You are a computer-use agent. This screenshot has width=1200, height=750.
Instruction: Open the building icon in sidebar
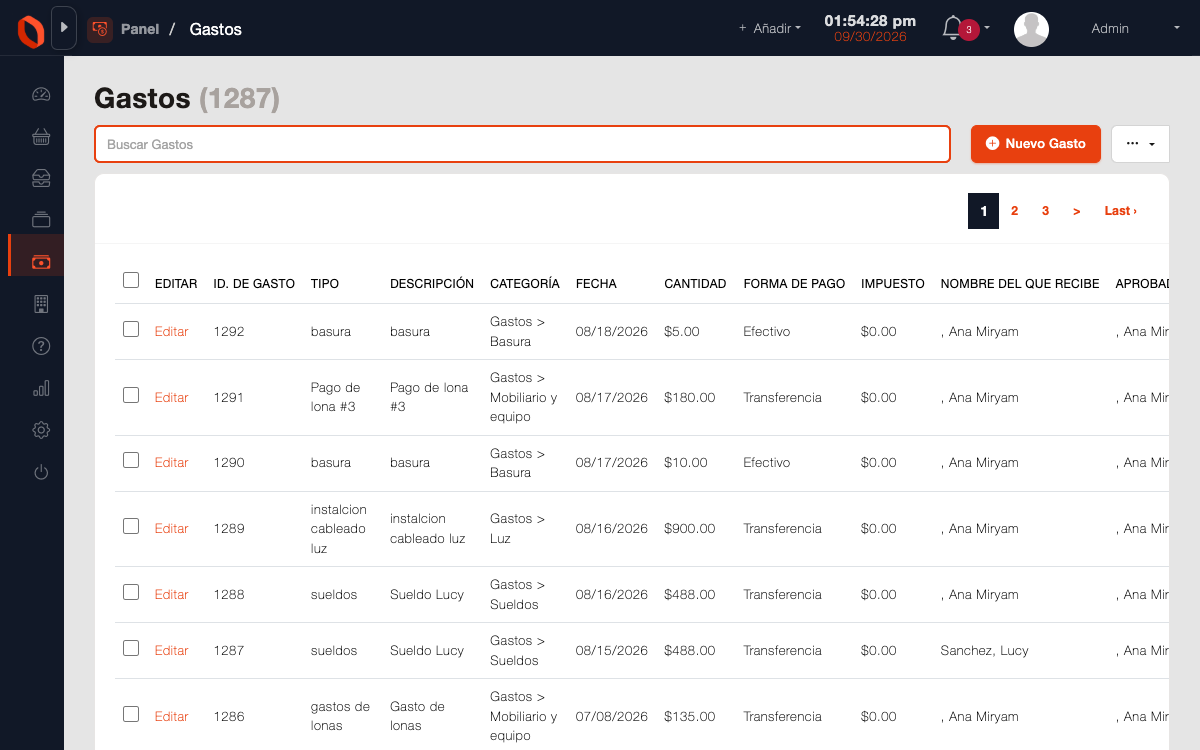(41, 304)
